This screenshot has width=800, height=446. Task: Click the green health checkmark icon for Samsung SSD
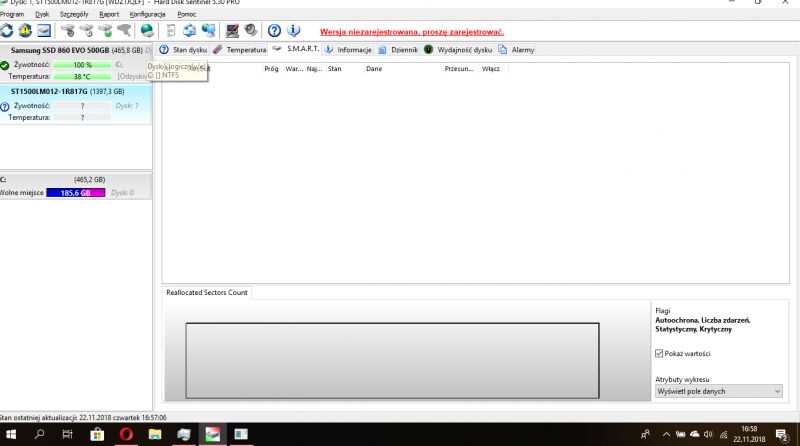tap(5, 65)
